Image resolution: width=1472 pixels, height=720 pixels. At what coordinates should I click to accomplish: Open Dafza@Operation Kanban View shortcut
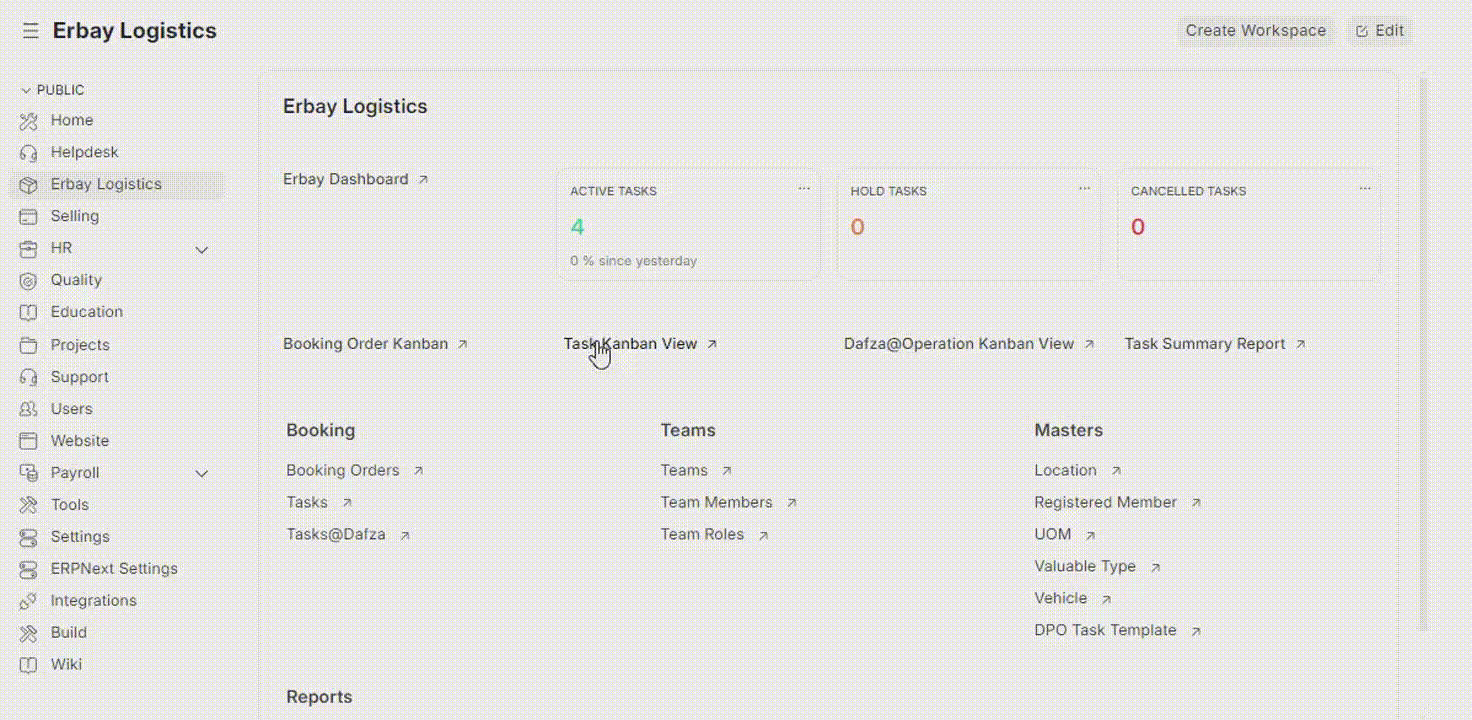[x=969, y=344]
